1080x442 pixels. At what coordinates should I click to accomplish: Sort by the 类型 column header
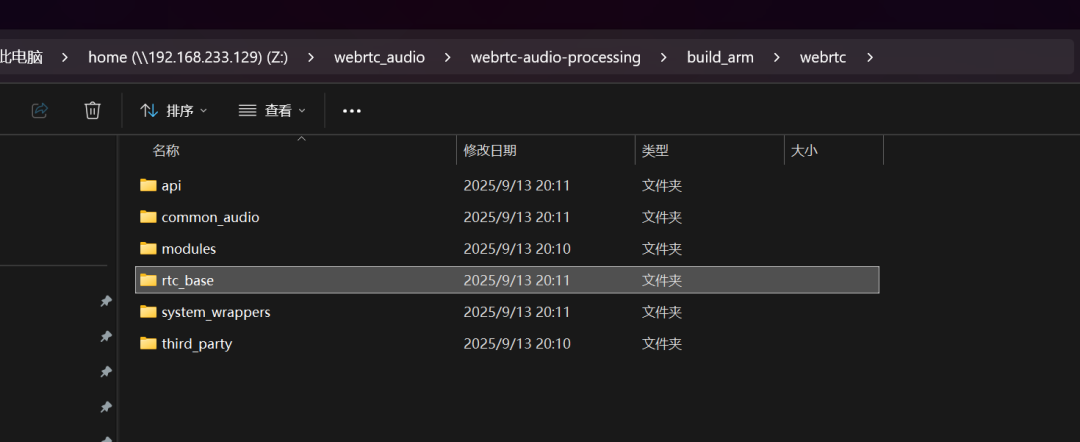click(x=655, y=151)
